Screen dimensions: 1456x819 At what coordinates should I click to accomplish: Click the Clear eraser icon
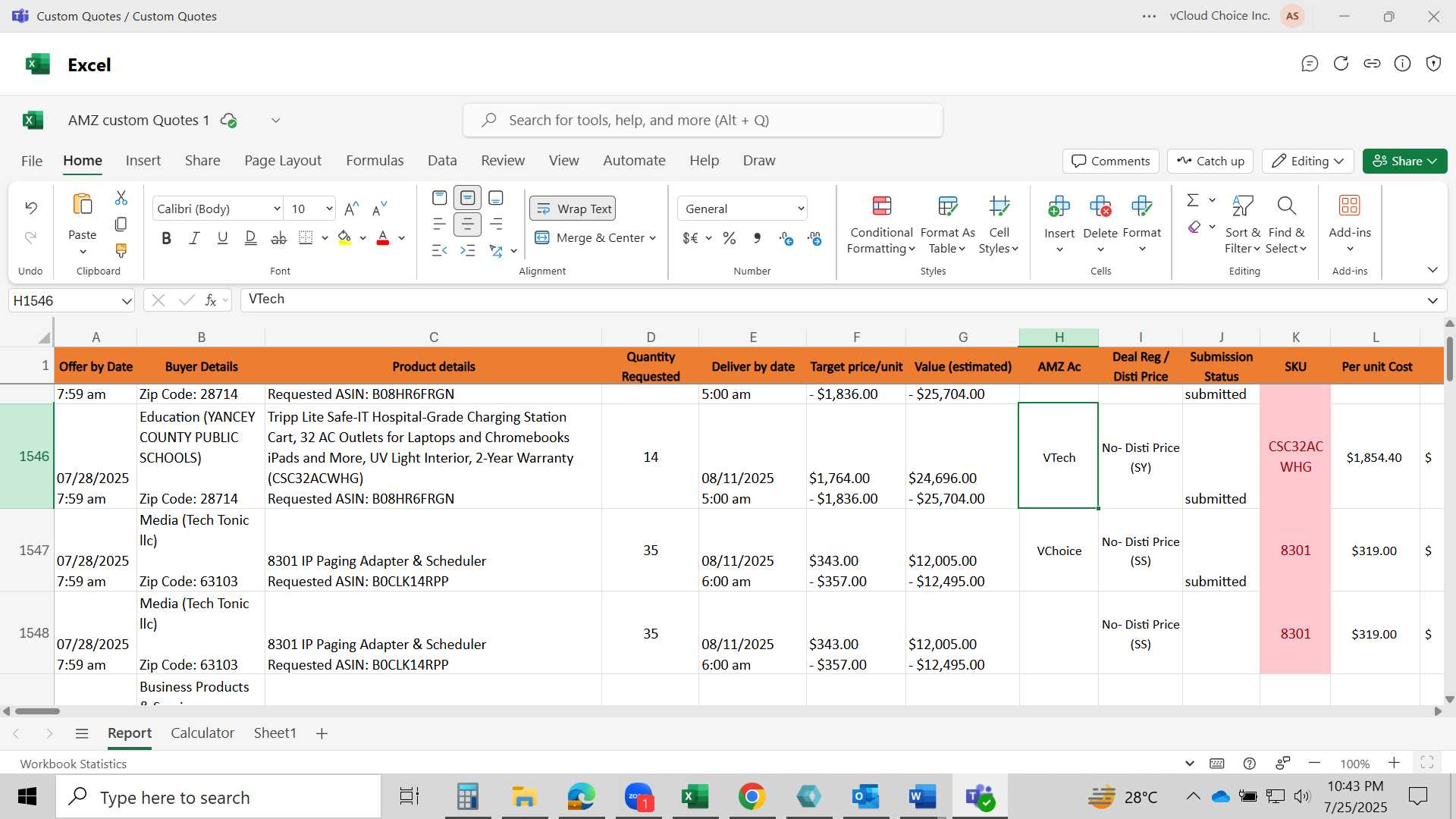[1194, 226]
